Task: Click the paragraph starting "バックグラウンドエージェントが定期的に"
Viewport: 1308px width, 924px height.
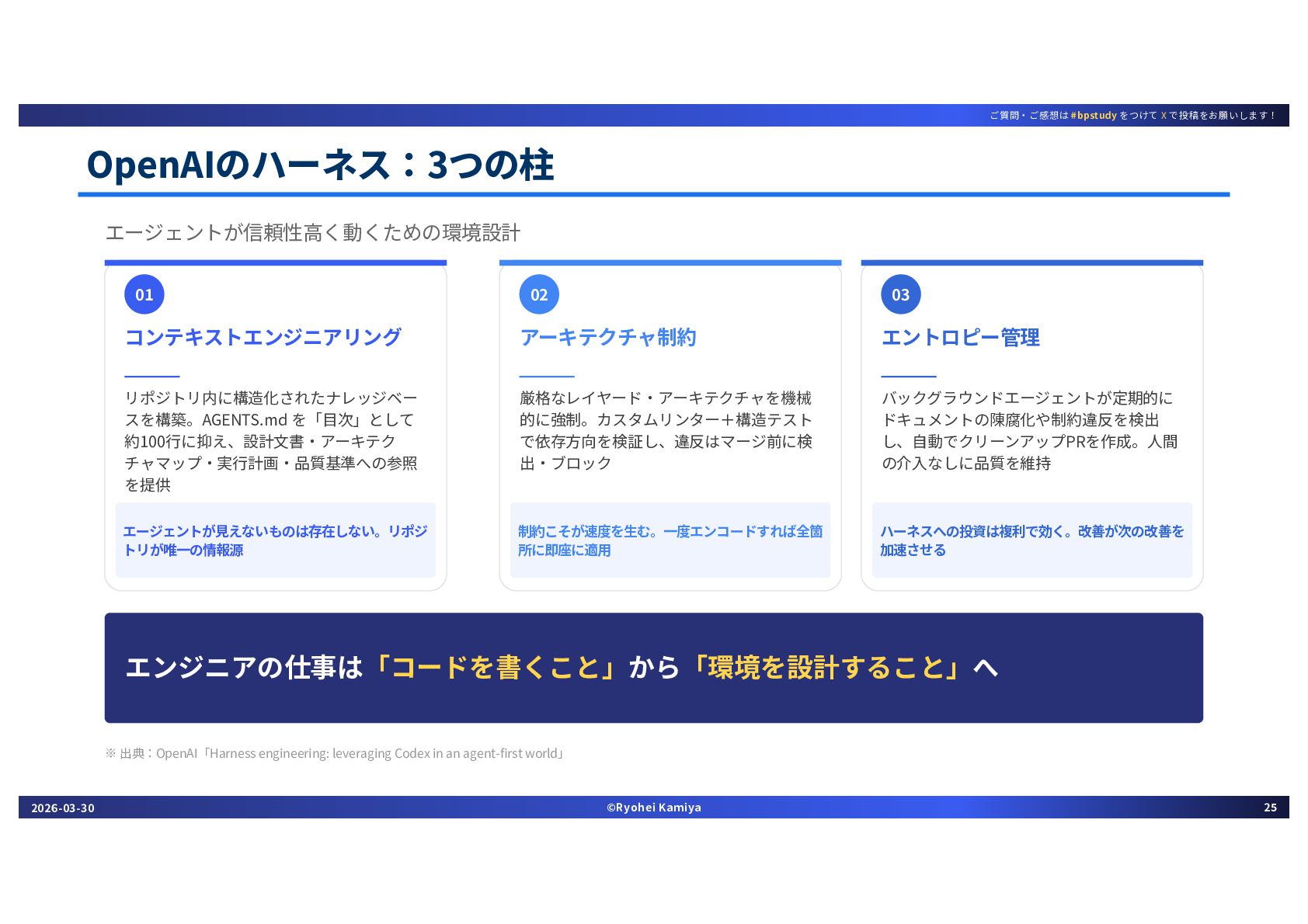Action: coord(1029,430)
